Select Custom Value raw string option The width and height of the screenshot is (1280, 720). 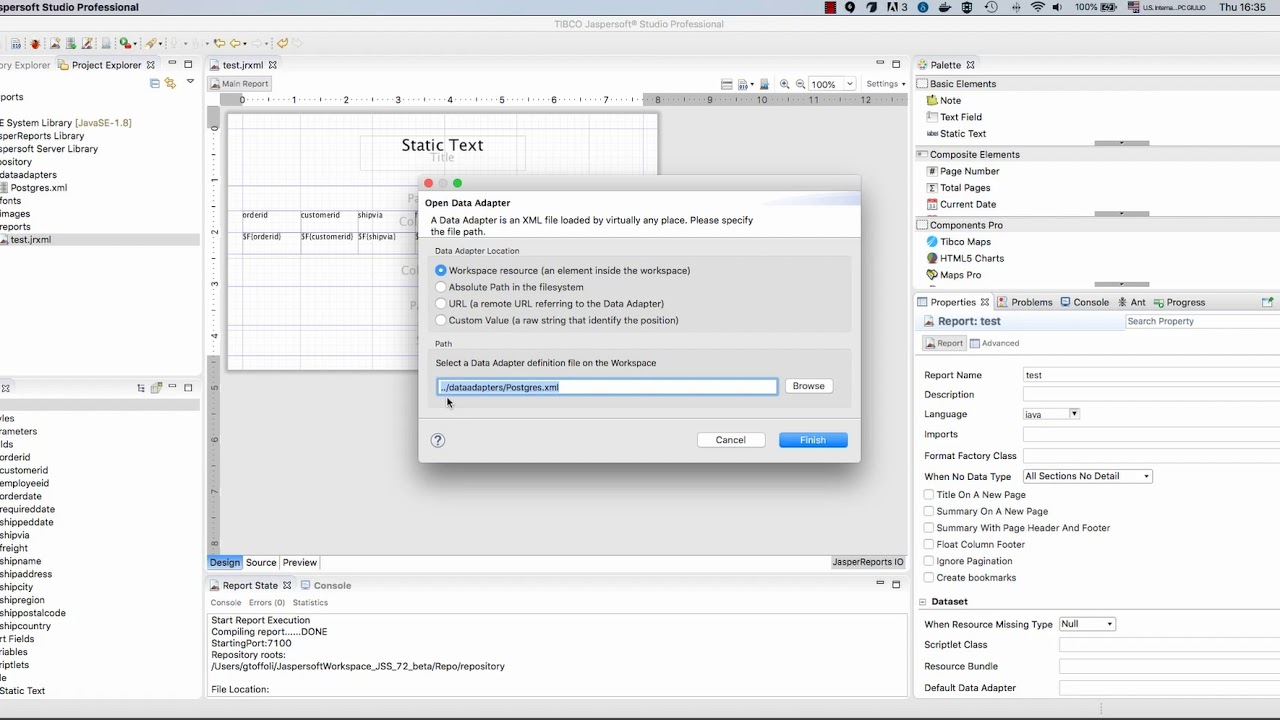pyautogui.click(x=441, y=320)
